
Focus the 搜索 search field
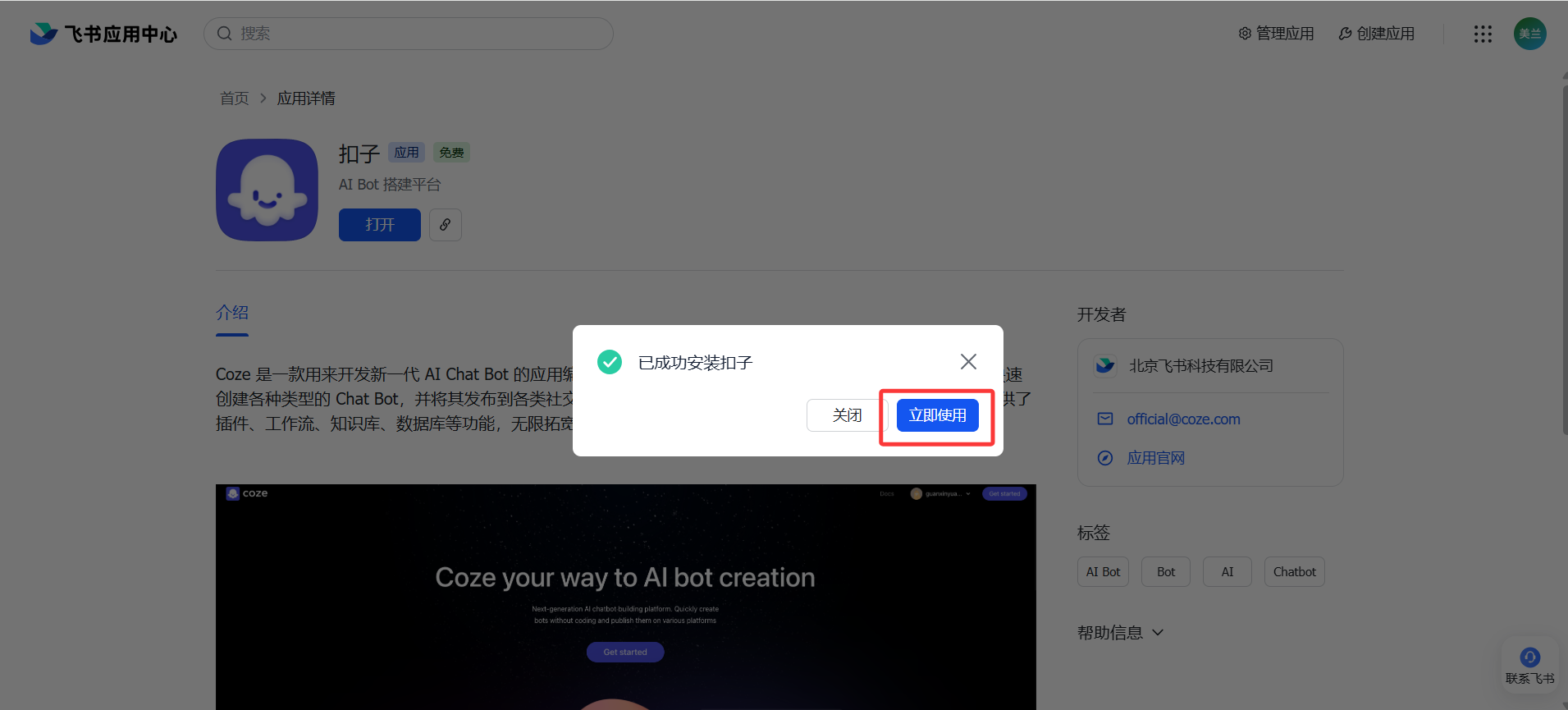coord(408,34)
